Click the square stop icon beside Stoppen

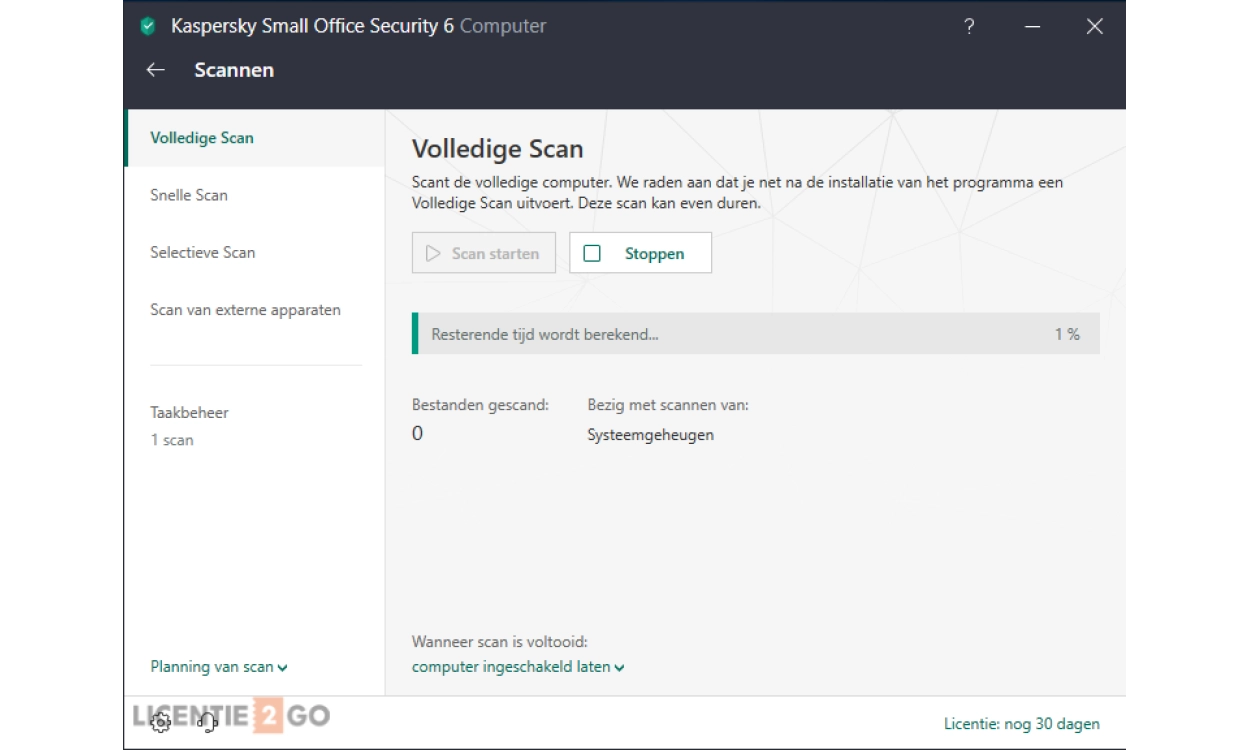click(592, 254)
